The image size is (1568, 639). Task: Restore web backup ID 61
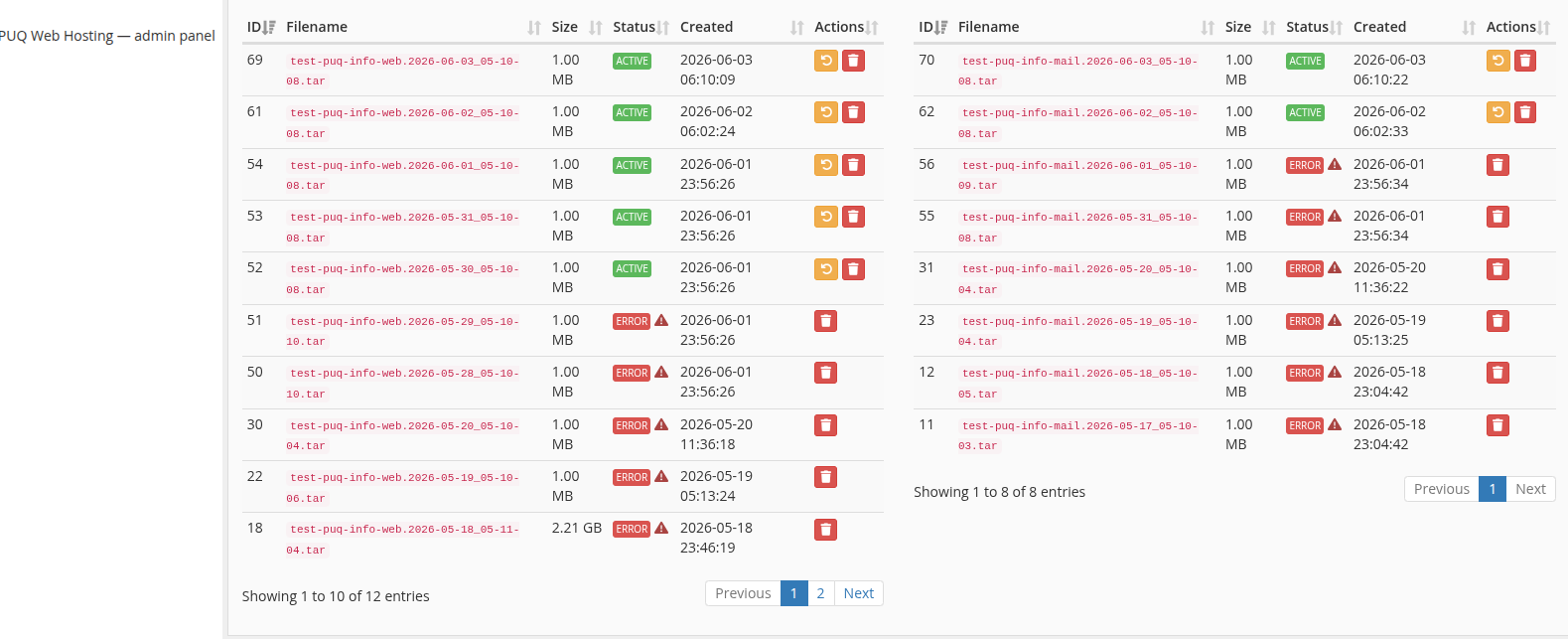tap(826, 112)
